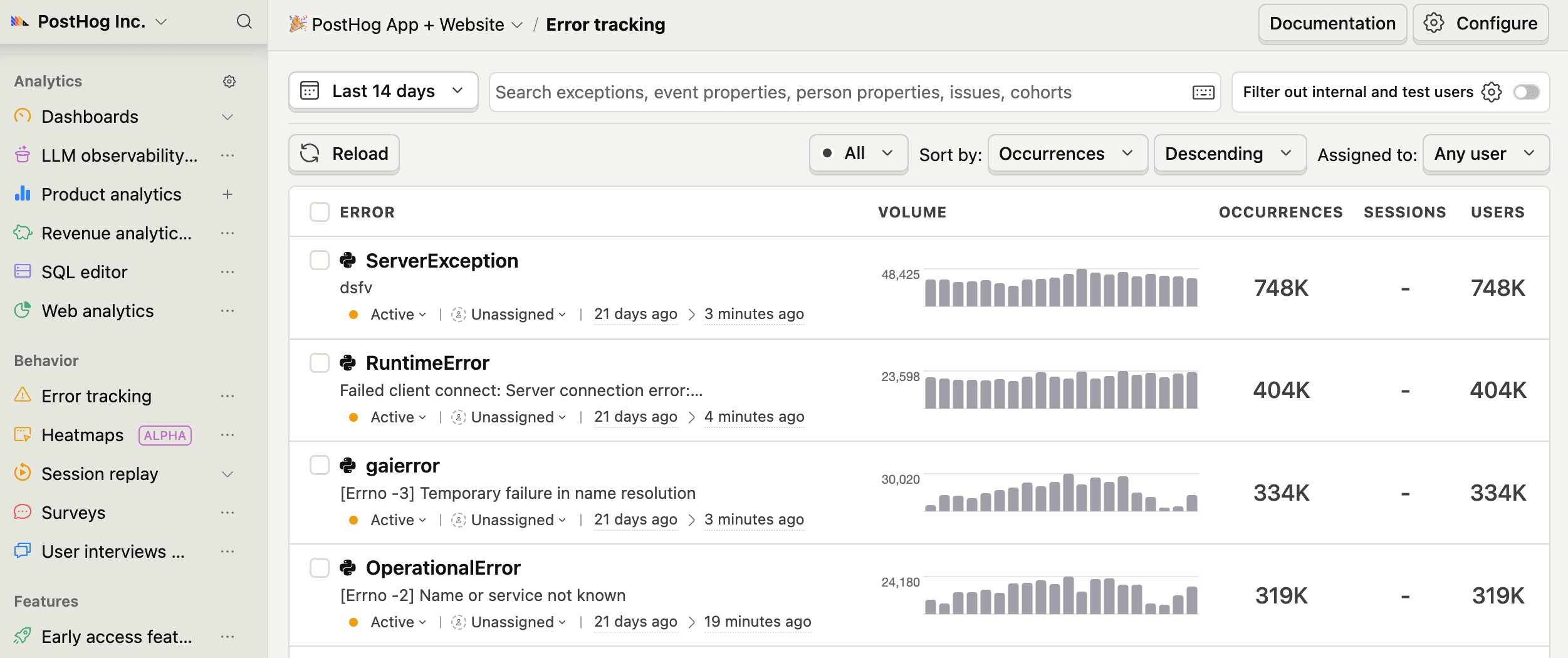Open the OperationalError issue
The width and height of the screenshot is (1568, 658).
click(443, 568)
